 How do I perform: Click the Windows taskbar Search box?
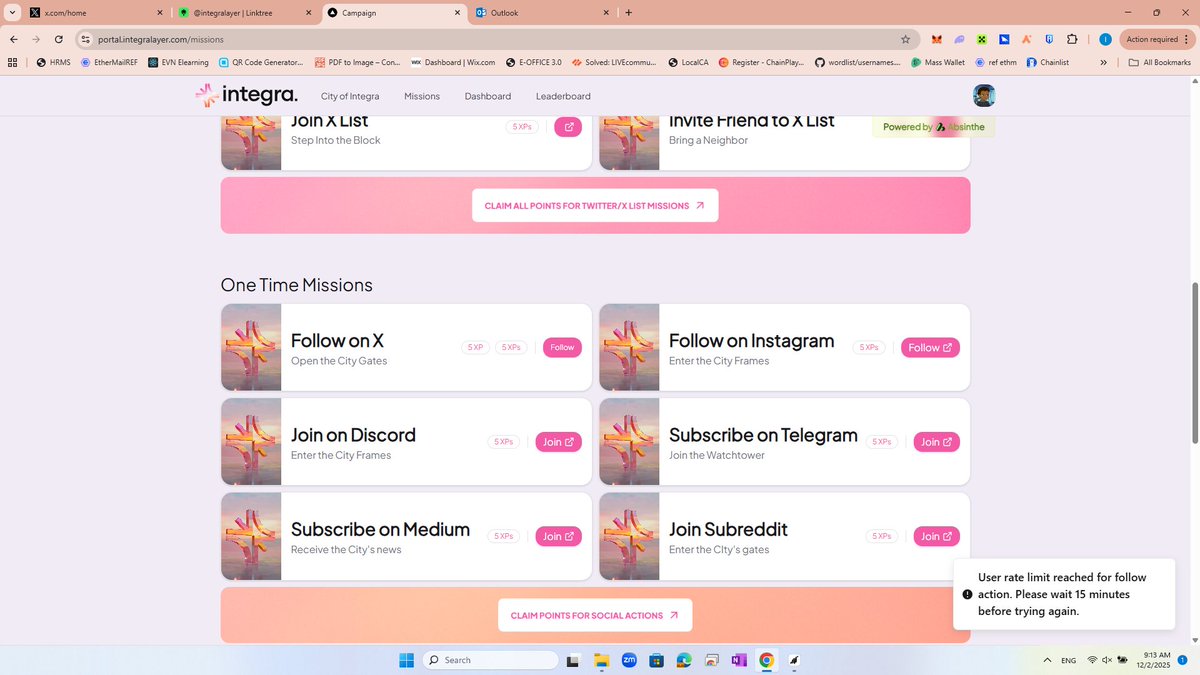pyautogui.click(x=490, y=660)
